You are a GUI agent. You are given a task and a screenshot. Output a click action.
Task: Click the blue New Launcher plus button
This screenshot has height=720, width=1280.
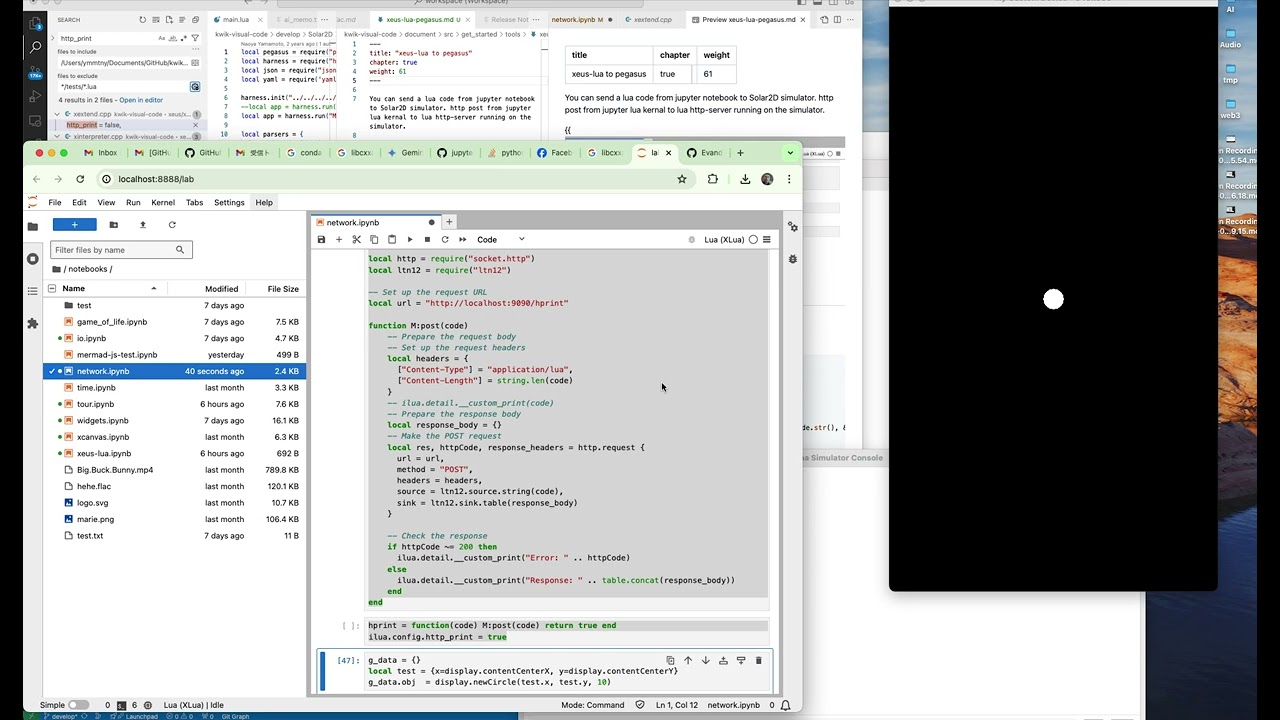74,225
